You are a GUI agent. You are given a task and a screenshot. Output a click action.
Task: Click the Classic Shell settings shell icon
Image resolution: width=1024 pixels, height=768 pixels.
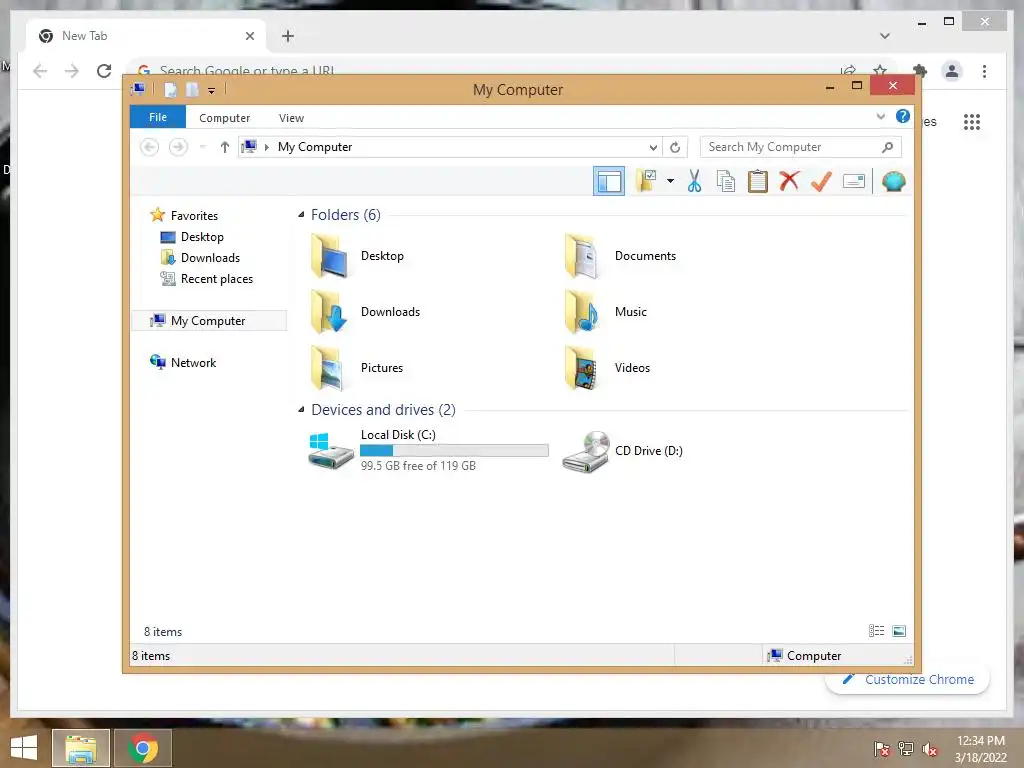(x=893, y=181)
